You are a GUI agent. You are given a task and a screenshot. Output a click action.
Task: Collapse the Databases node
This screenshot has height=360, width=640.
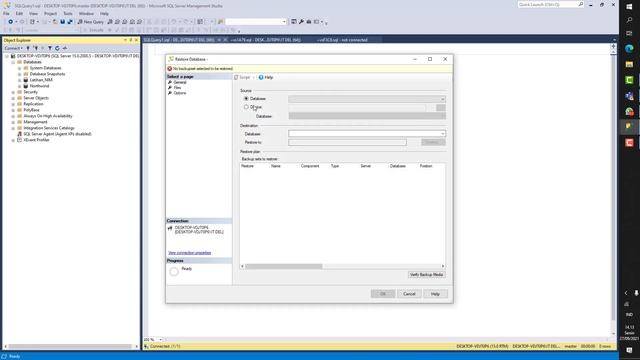point(13,62)
